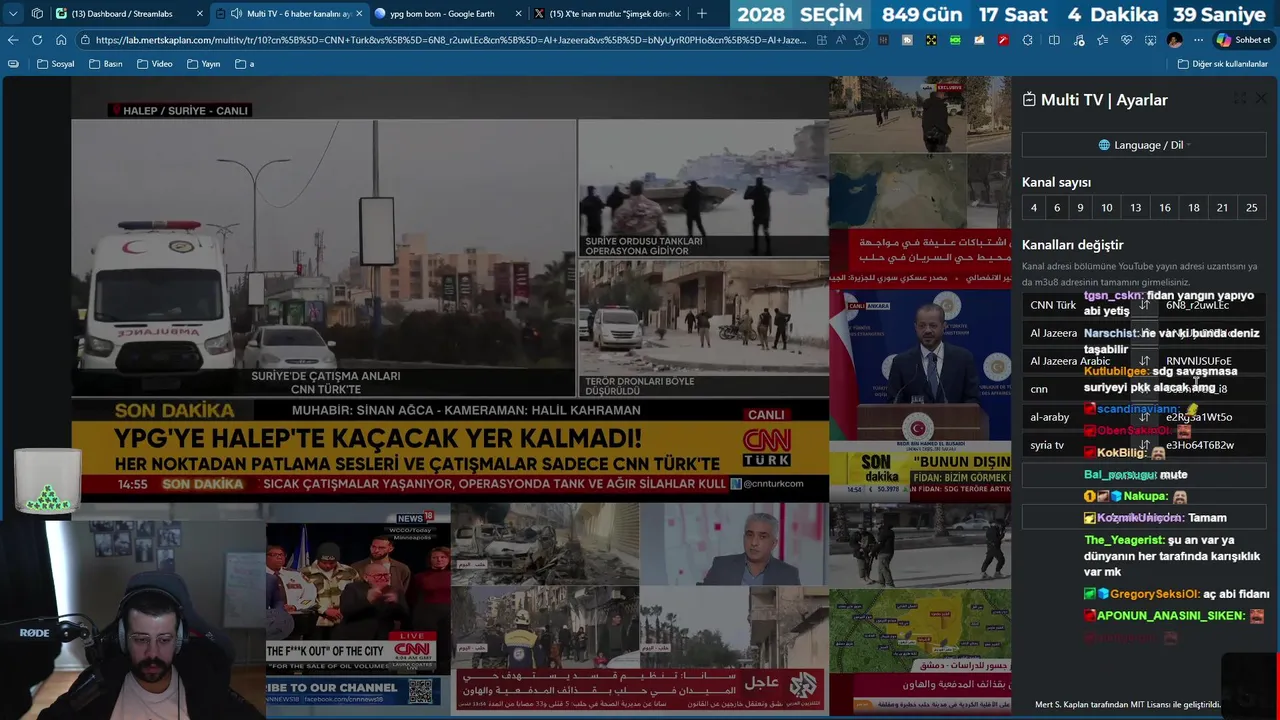Screen dimensions: 1280x720
Task: Set channel count to 21
Action: point(1222,208)
